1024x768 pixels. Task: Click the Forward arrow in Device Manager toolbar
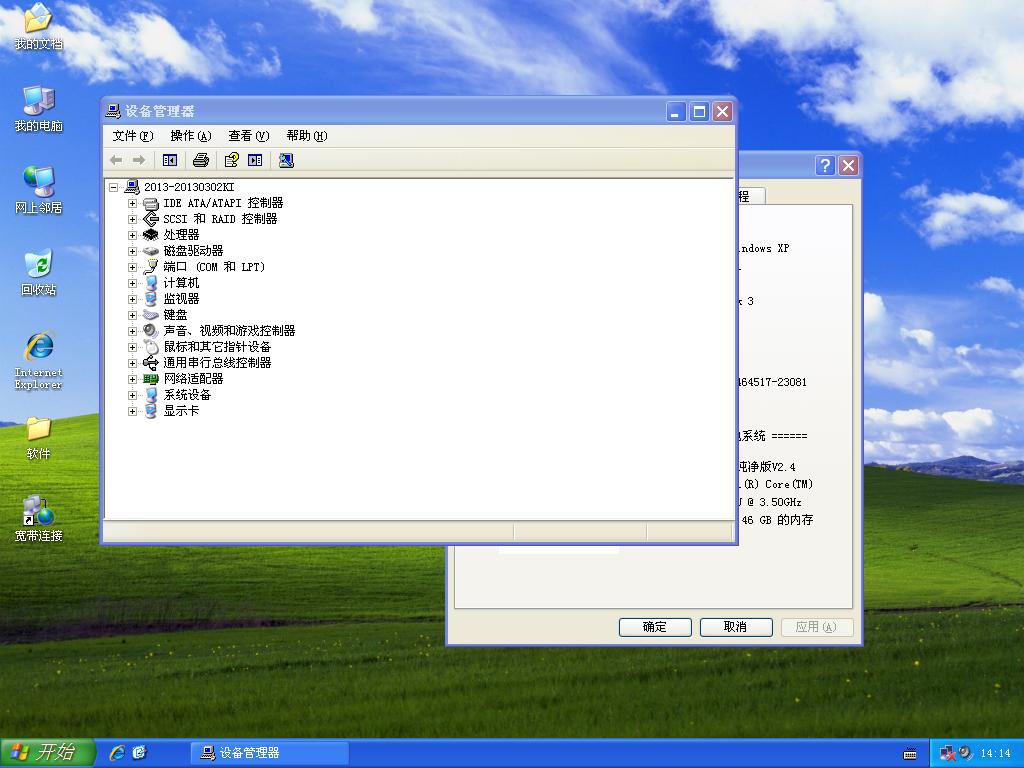[138, 160]
